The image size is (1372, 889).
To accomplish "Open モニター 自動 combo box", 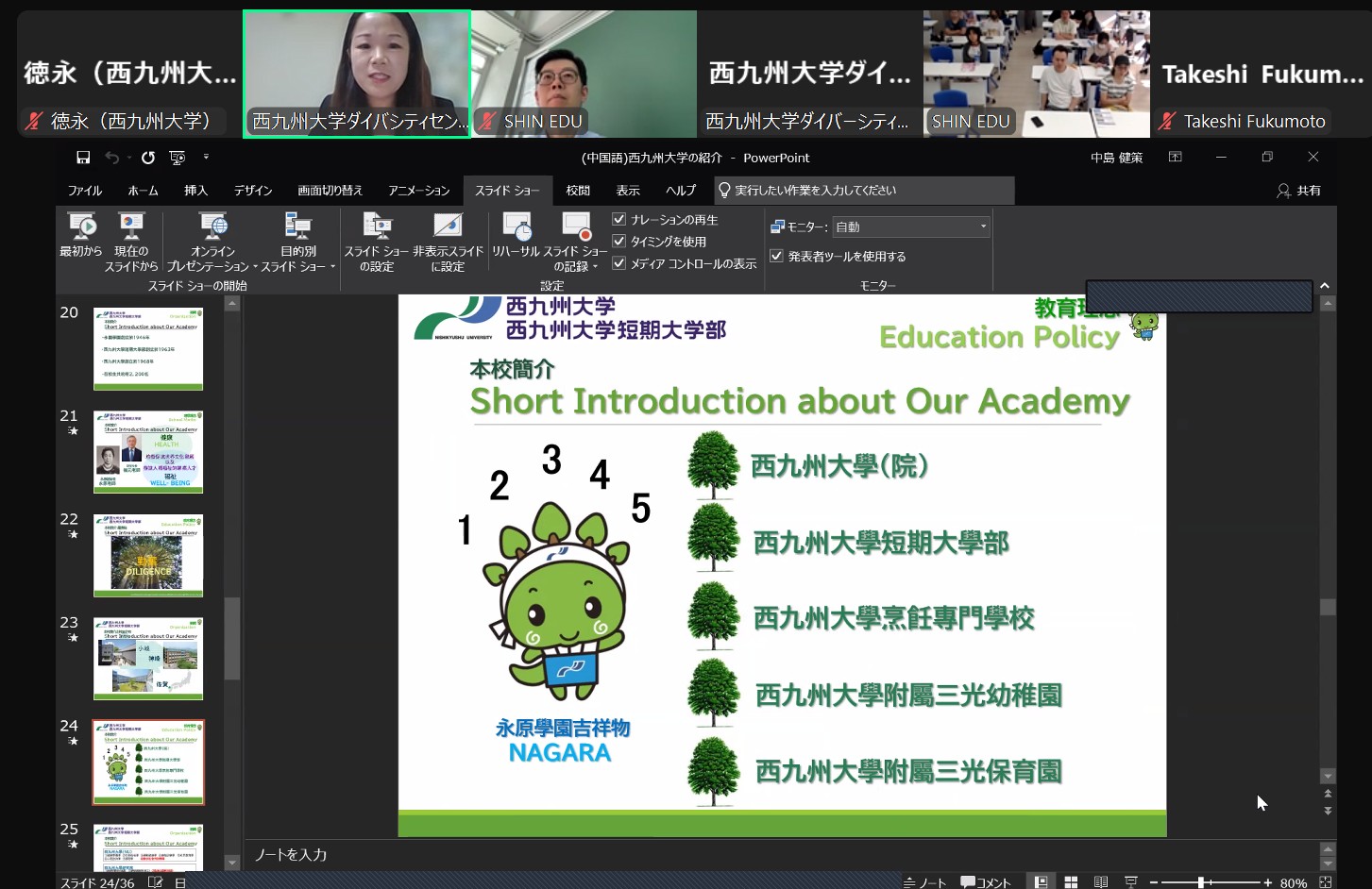I will point(911,226).
